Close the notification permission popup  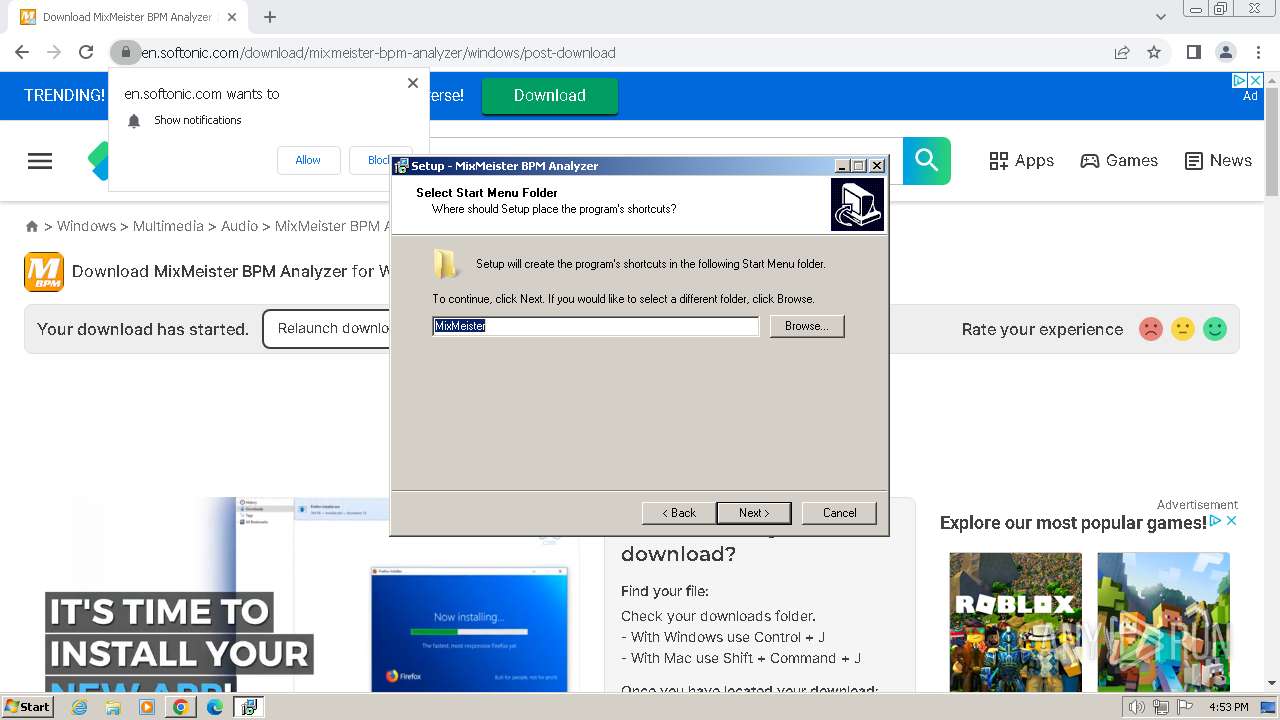point(413,83)
